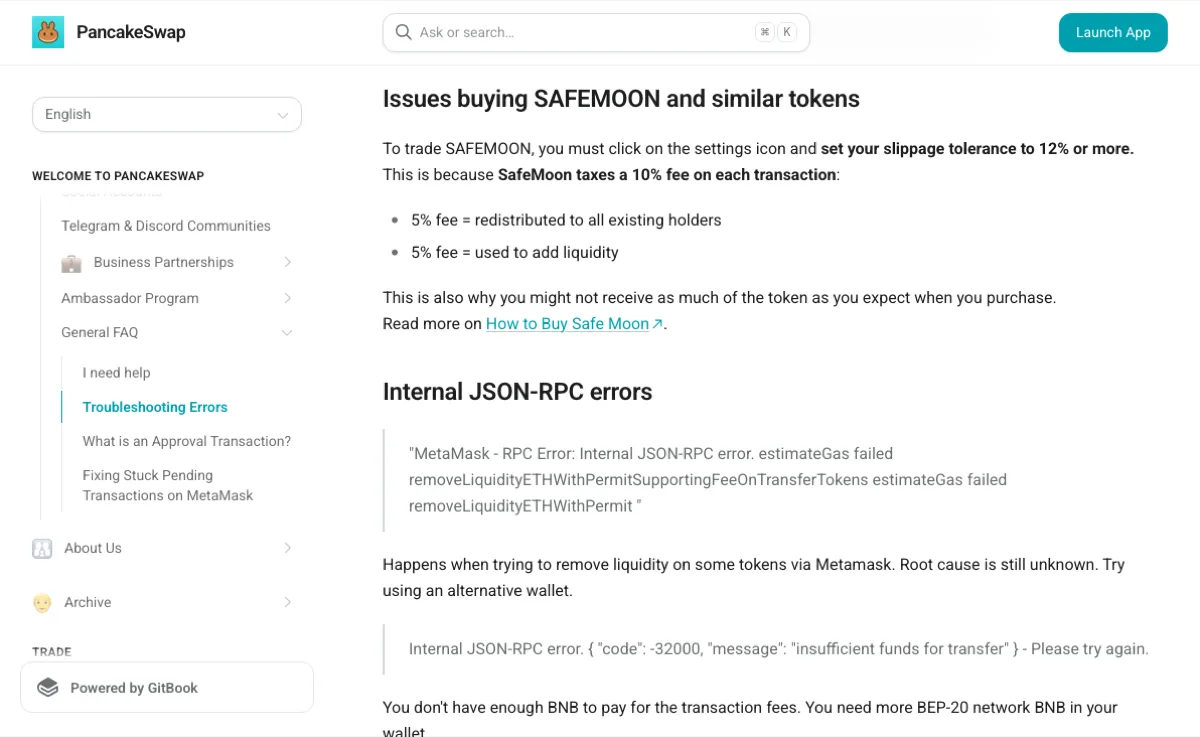Open the Archive section
The width and height of the screenshot is (1200, 737).
point(88,602)
